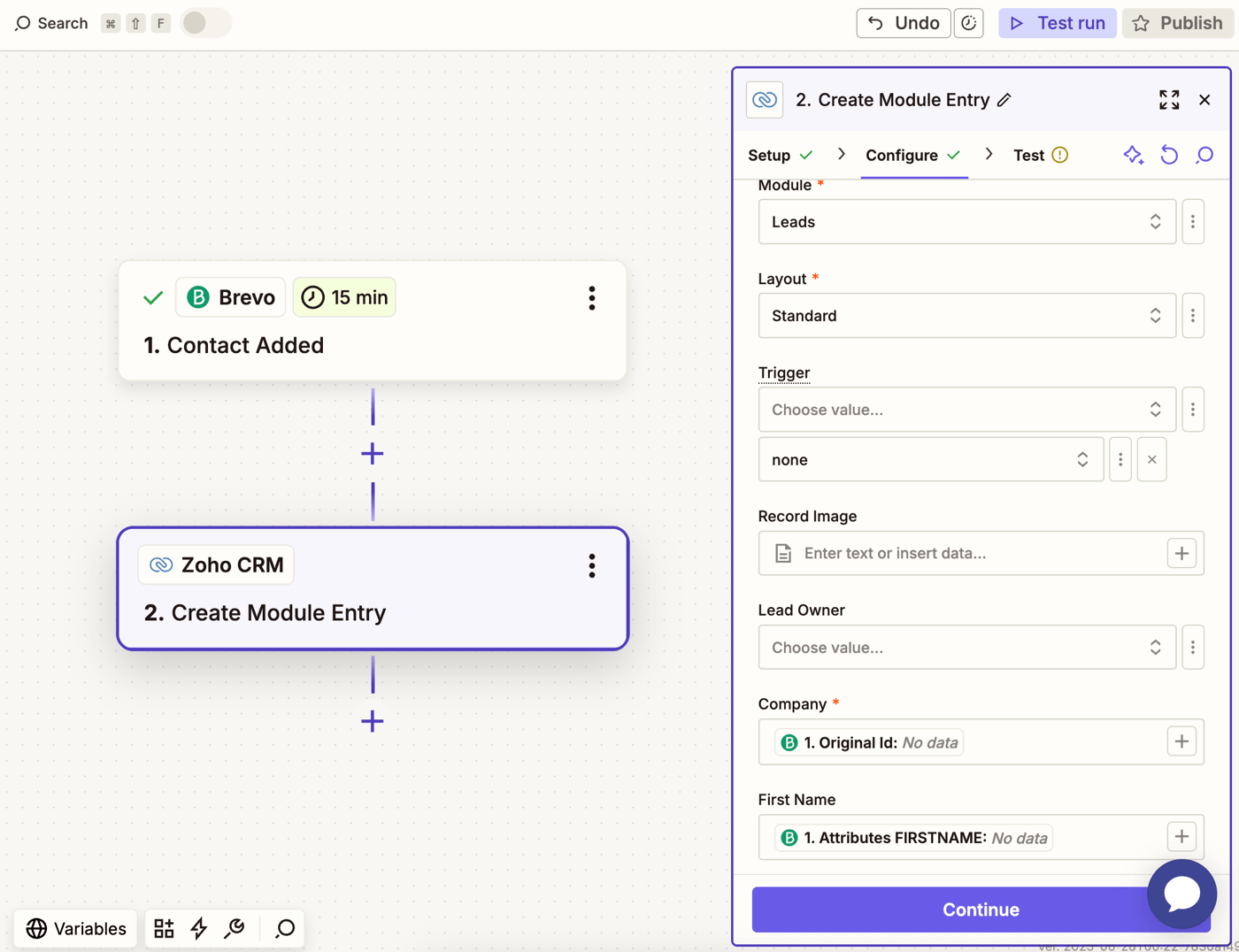Open the Variables panel
1239x952 pixels.
(76, 928)
